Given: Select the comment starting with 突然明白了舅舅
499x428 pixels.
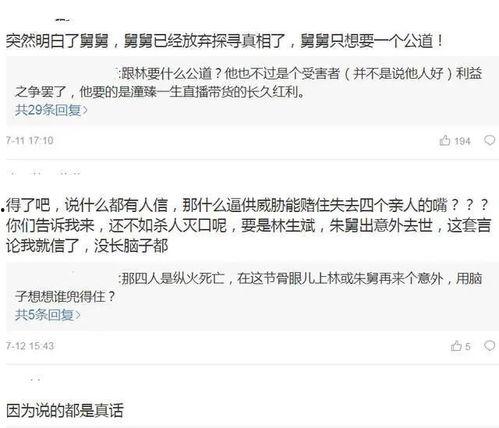Looking at the screenshot, I should click(225, 41).
